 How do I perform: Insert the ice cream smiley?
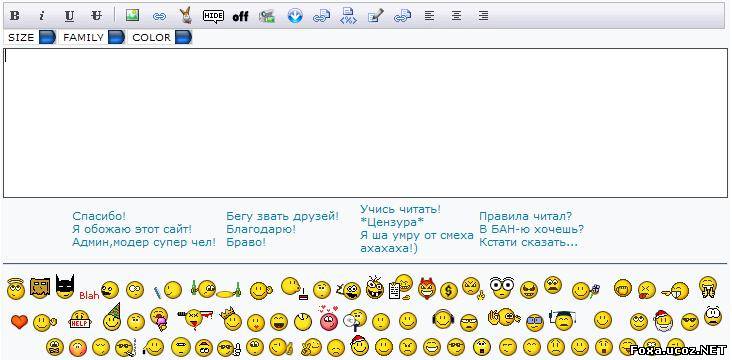[x=160, y=319]
